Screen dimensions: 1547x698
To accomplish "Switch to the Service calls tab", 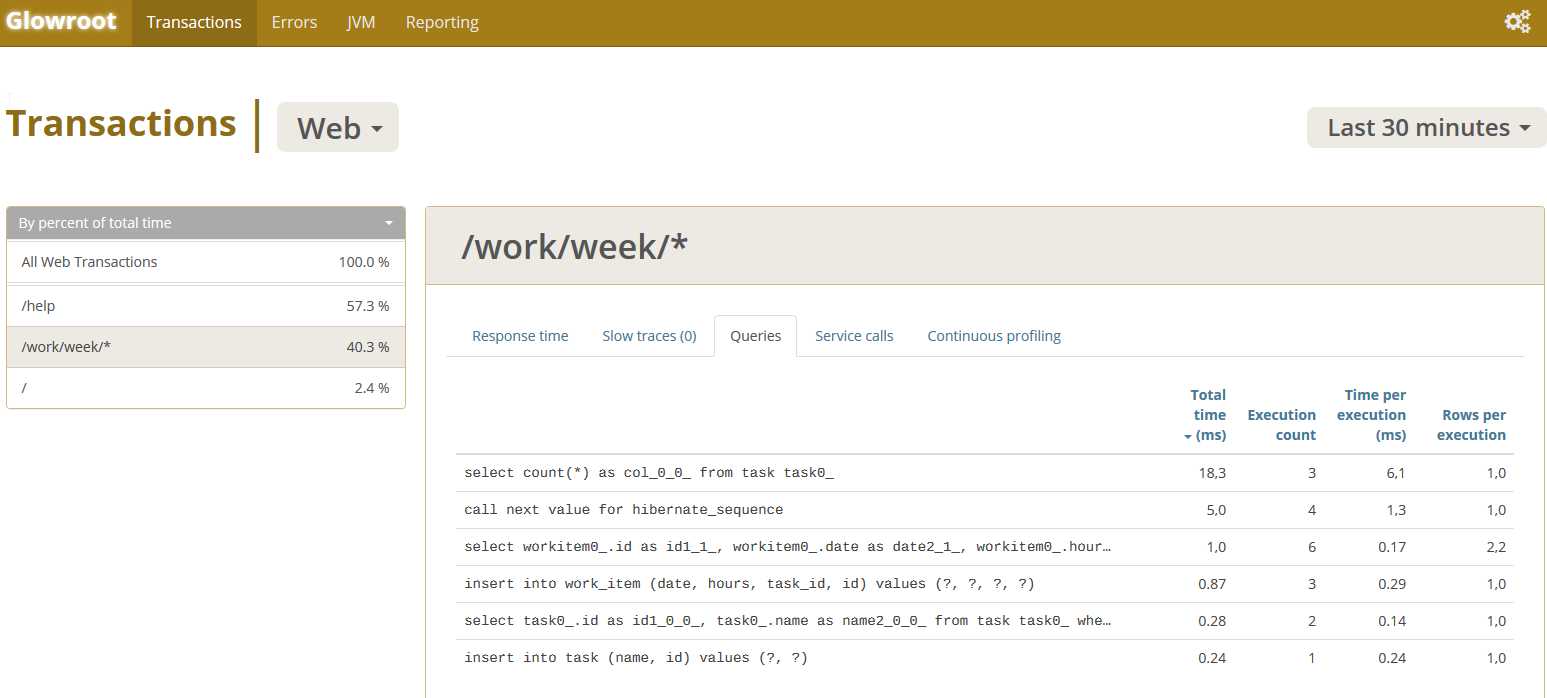I will tap(854, 336).
